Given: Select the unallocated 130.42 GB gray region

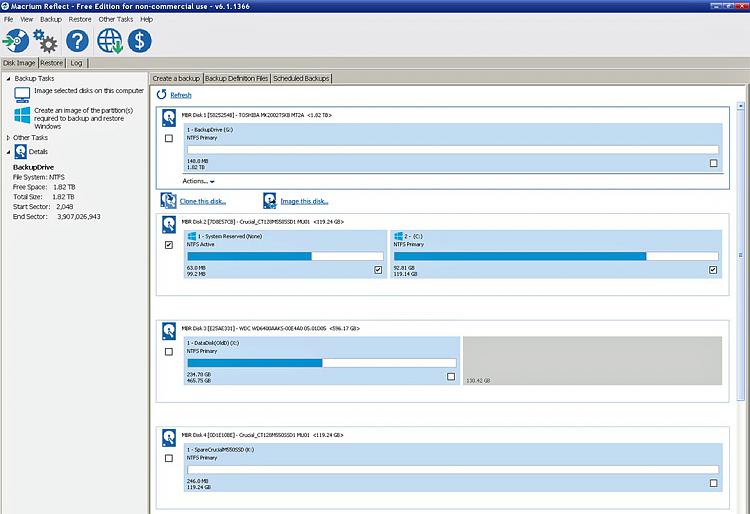Looking at the screenshot, I should coord(592,361).
